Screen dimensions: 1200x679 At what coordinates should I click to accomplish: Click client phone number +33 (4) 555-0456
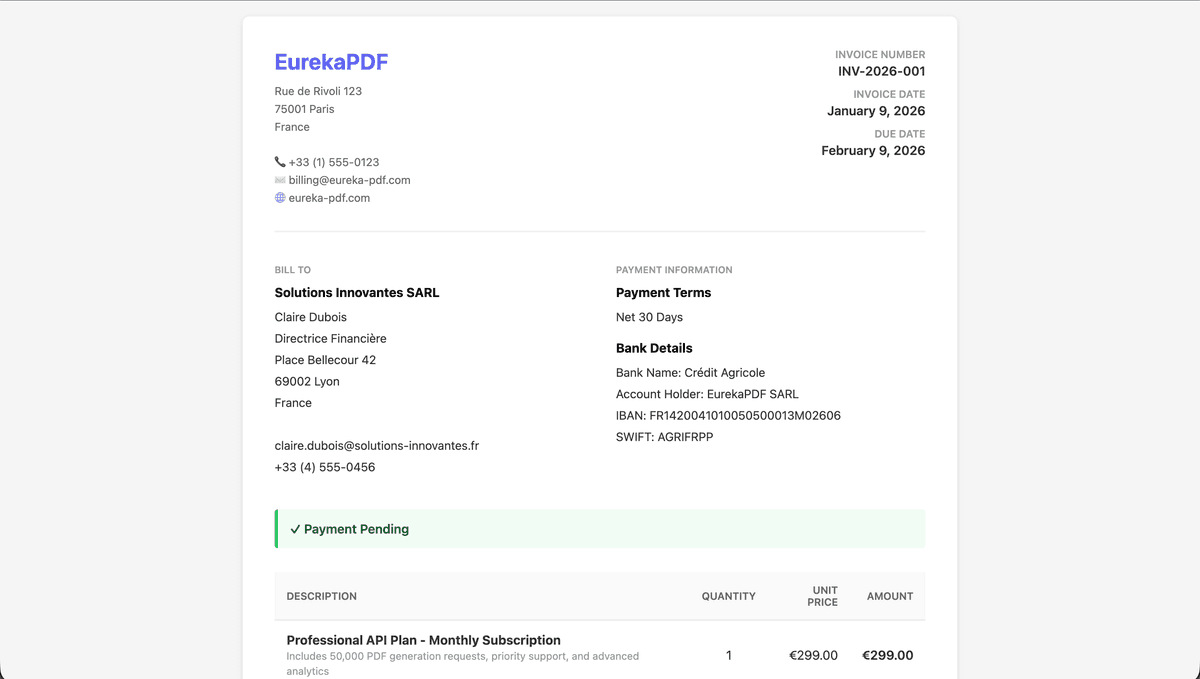point(325,467)
